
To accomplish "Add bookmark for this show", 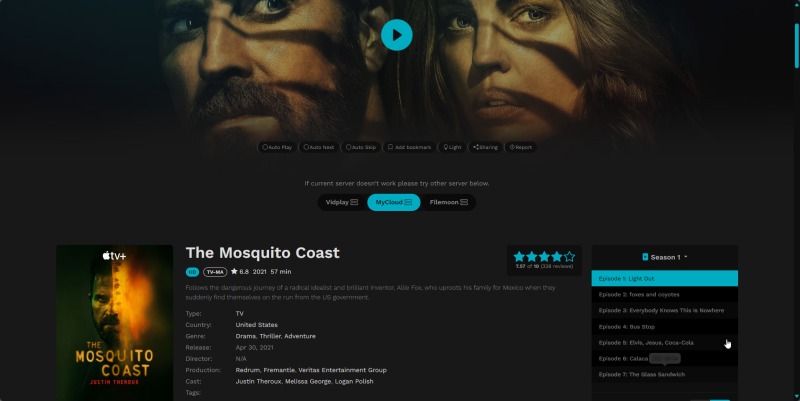I will pyautogui.click(x=409, y=147).
